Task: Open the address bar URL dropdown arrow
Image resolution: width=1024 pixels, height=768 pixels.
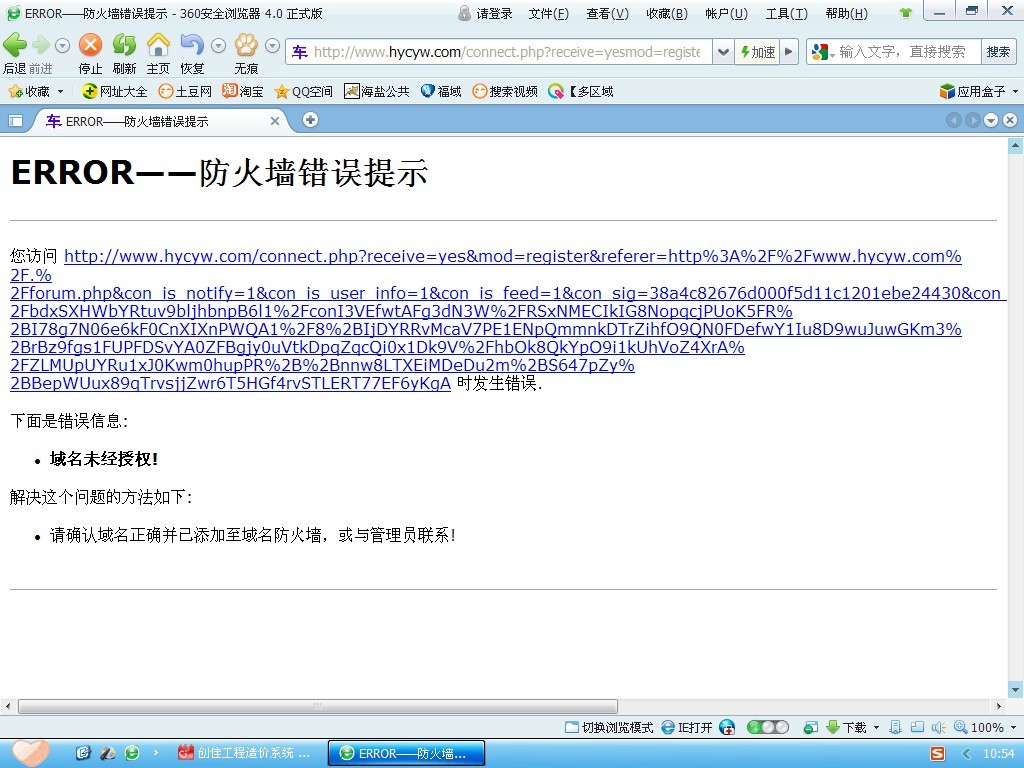Action: click(722, 52)
